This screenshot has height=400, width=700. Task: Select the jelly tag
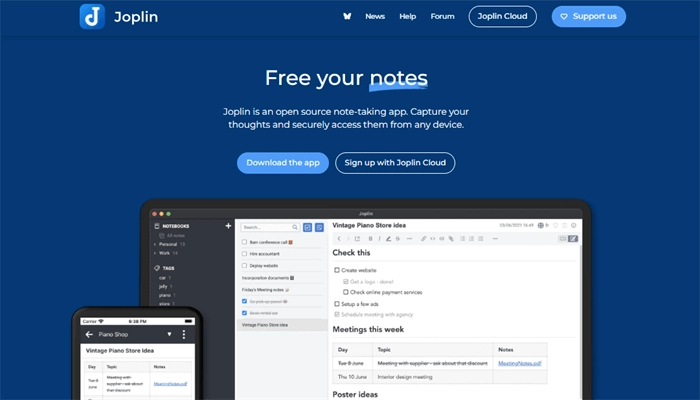(163, 287)
